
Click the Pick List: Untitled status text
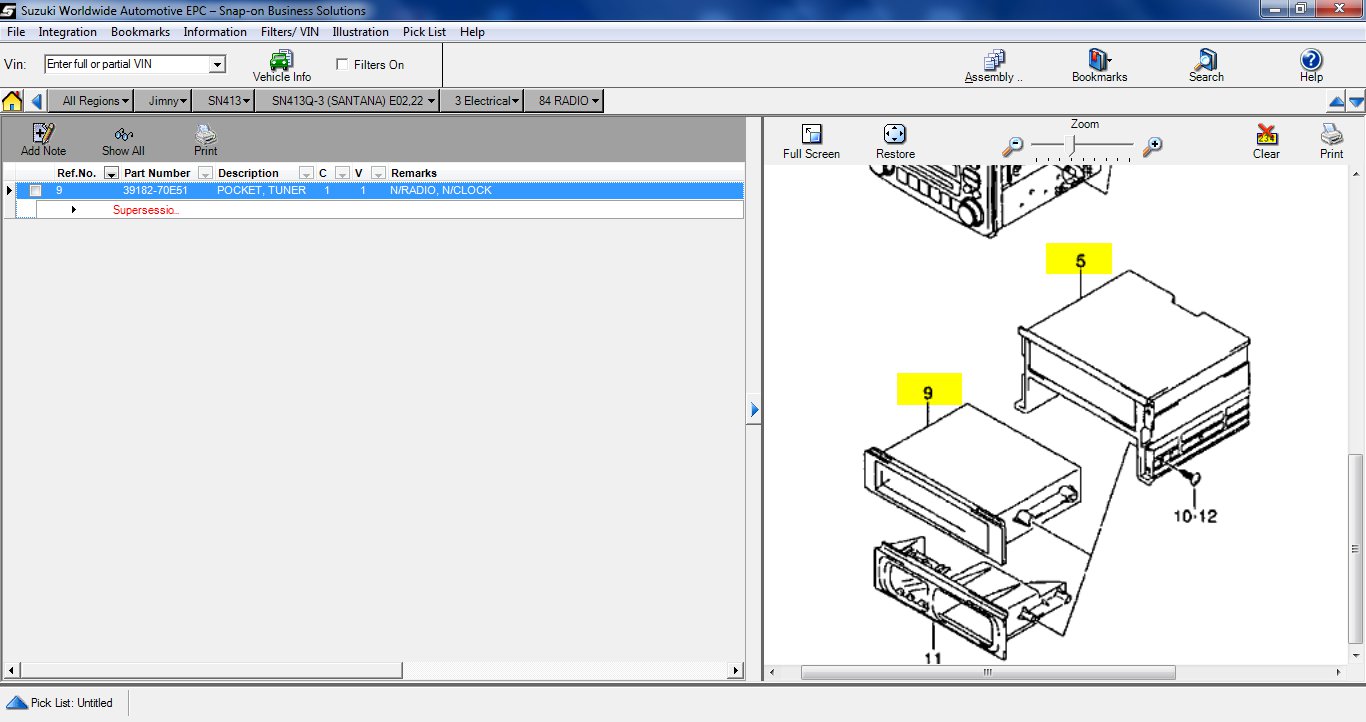(72, 703)
